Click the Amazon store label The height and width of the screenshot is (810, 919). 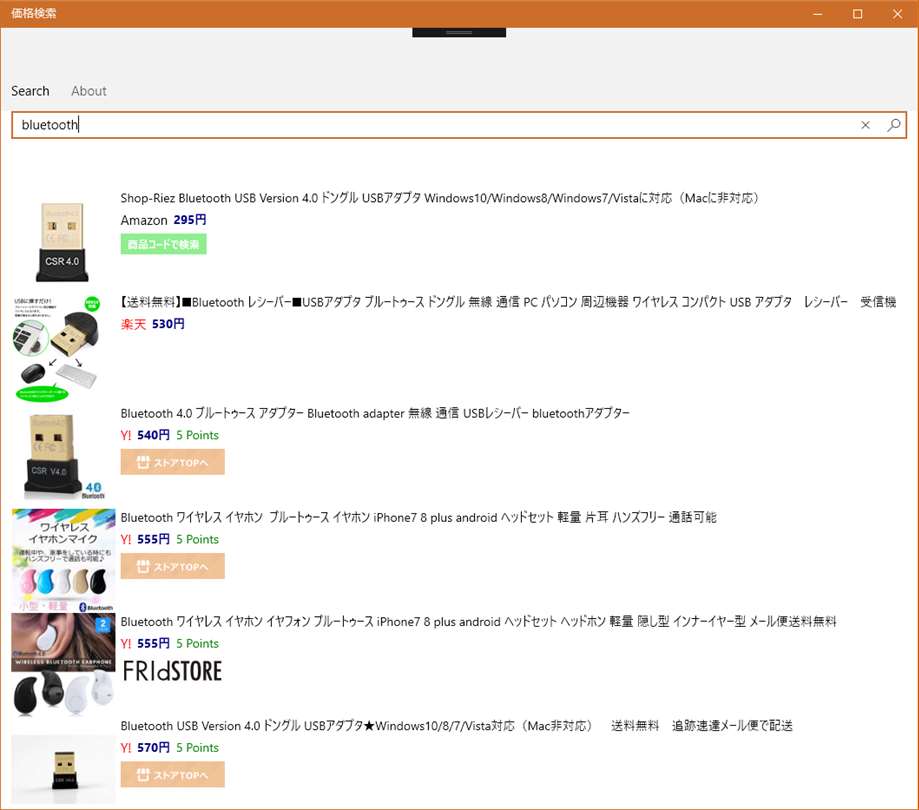coord(144,220)
